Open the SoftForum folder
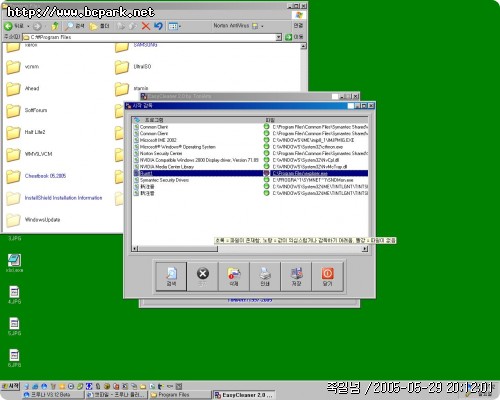 click(27, 110)
